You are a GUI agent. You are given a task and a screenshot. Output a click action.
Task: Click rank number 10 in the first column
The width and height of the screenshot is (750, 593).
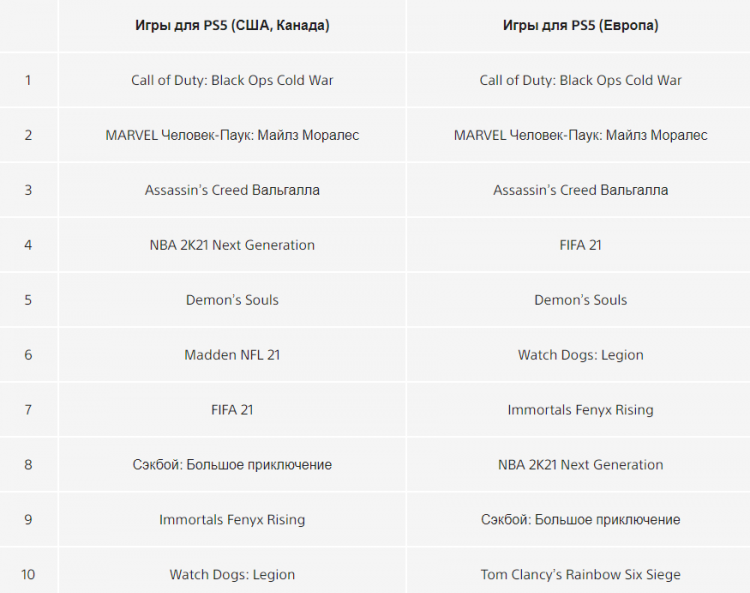point(28,575)
